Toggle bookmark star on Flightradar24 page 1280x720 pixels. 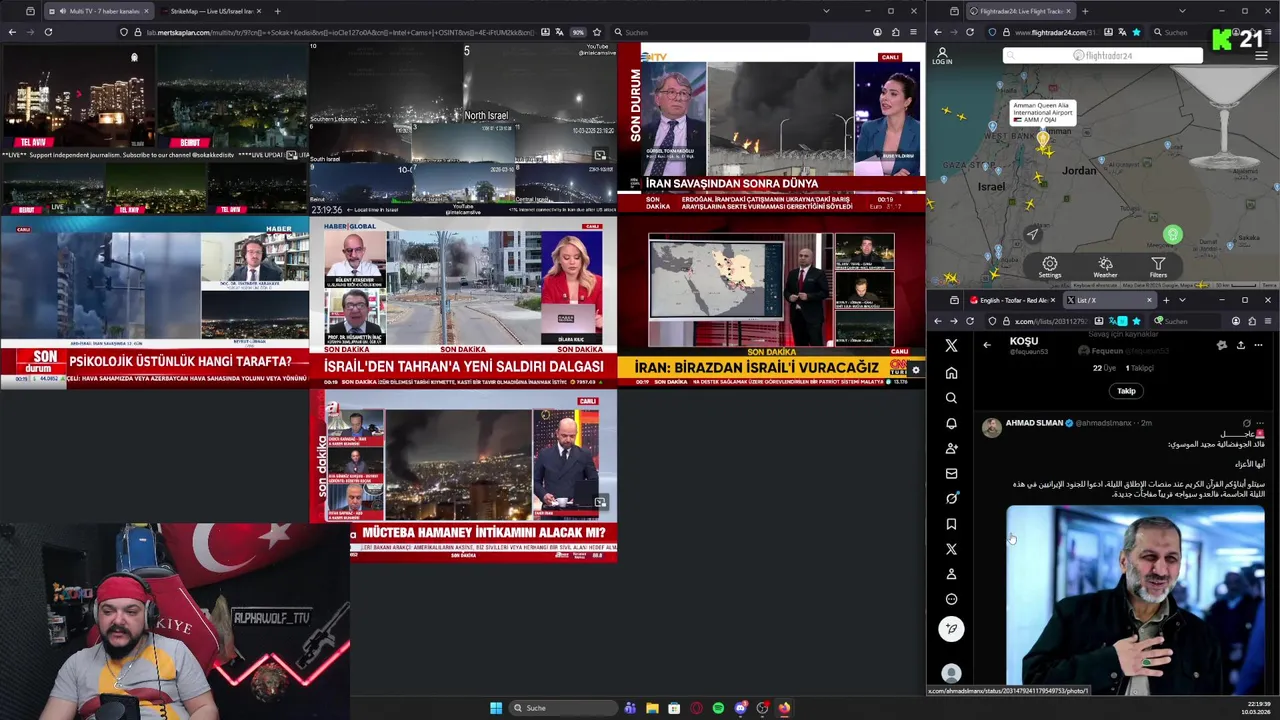[1136, 32]
